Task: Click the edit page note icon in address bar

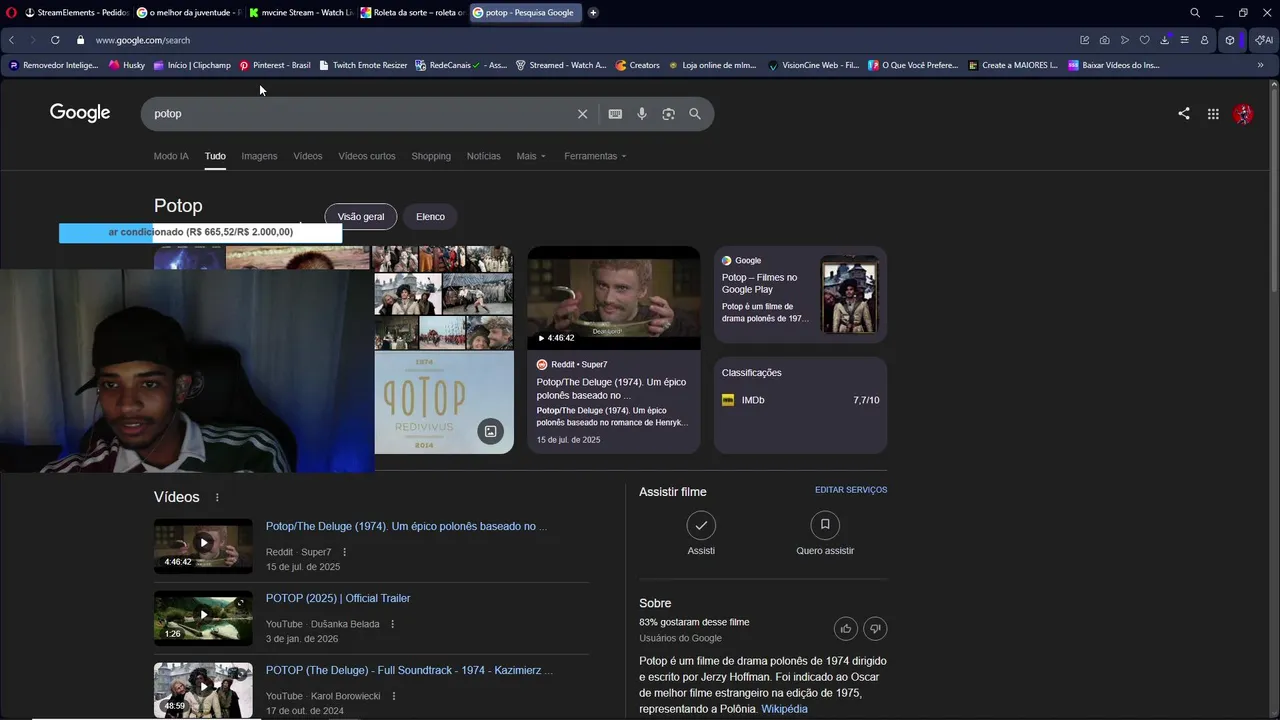Action: click(1084, 40)
